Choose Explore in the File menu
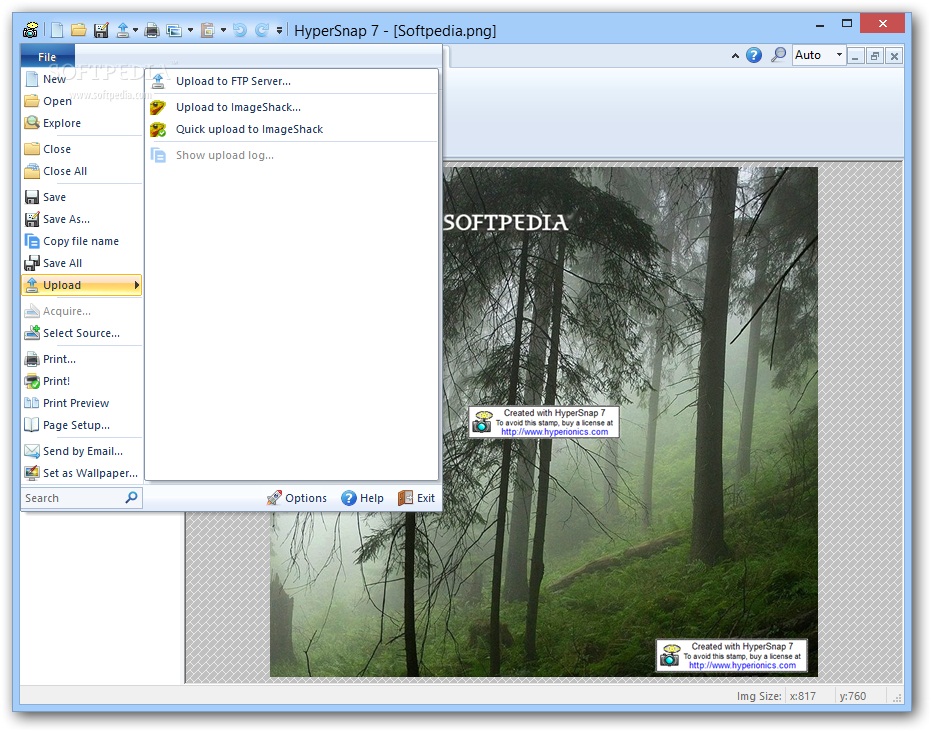This screenshot has height=732, width=932. [x=82, y=123]
